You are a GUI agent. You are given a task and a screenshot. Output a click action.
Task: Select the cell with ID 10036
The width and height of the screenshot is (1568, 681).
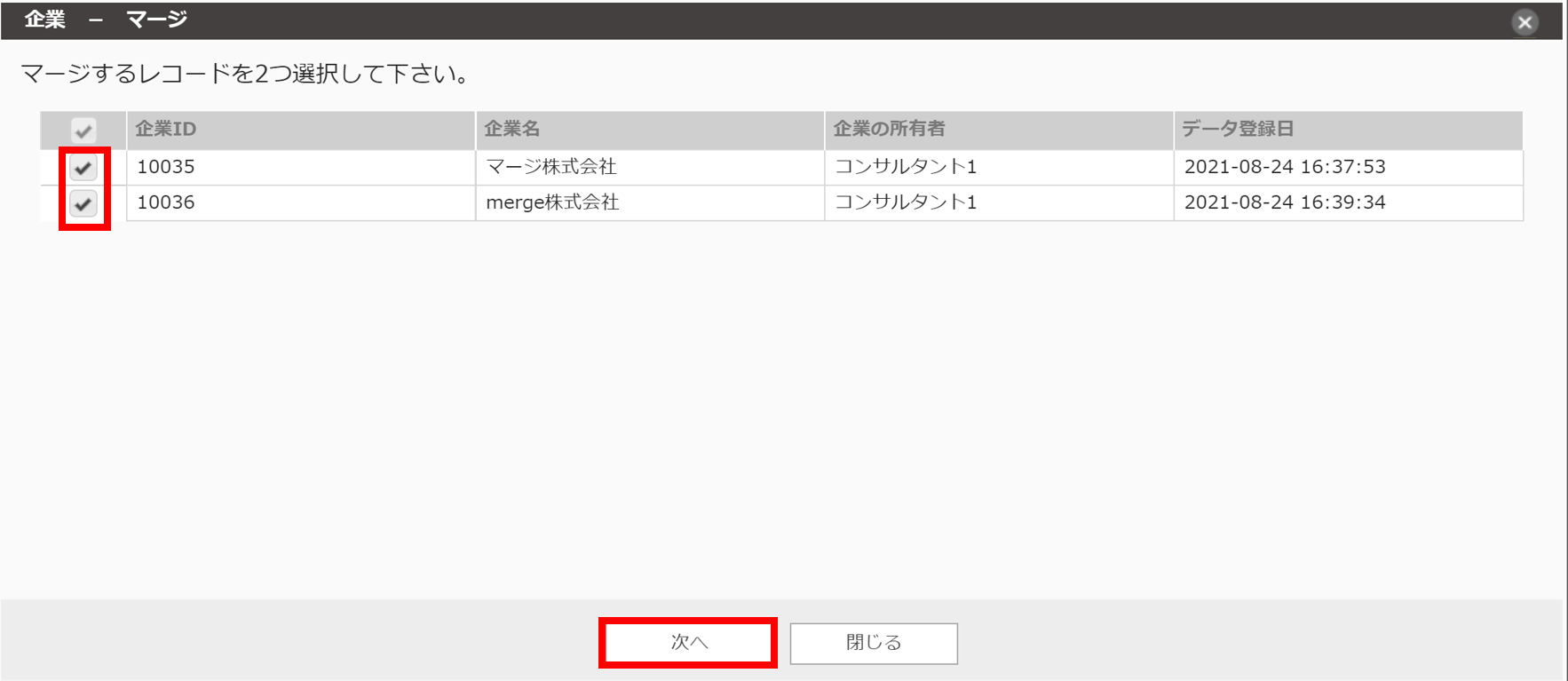(166, 202)
